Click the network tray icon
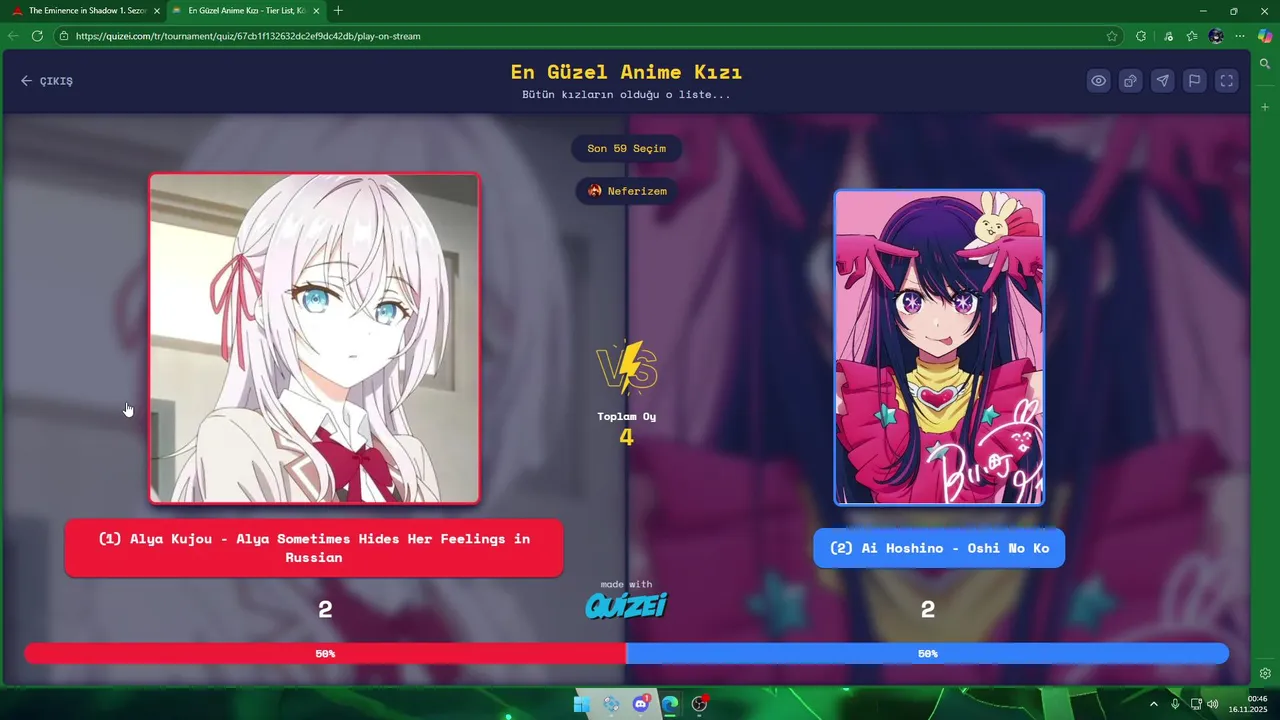Viewport: 1280px width, 720px height. pos(1196,704)
